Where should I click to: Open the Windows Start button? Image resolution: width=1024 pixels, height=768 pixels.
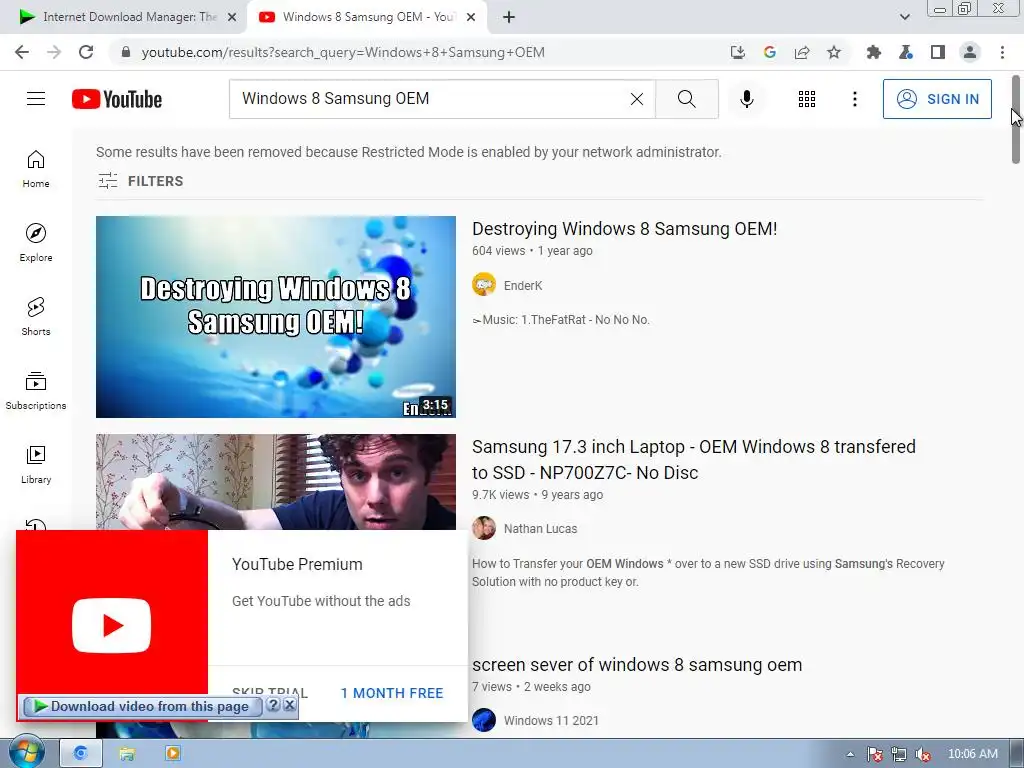(x=26, y=753)
